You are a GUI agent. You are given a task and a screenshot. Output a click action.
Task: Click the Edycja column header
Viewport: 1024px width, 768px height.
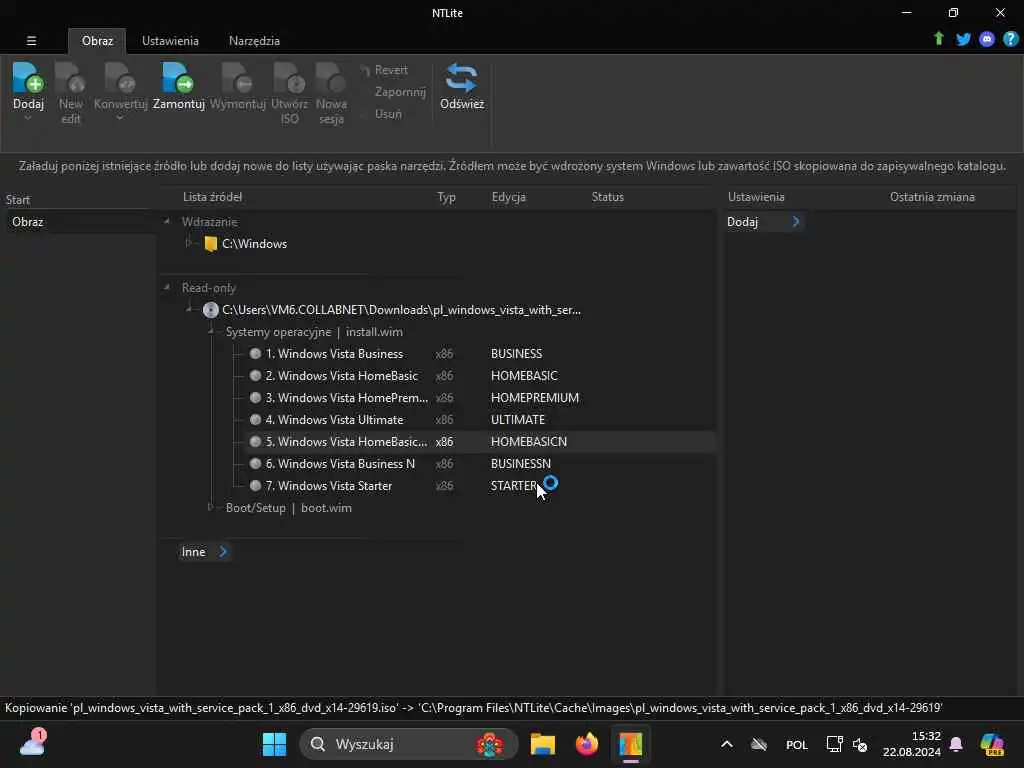508,197
